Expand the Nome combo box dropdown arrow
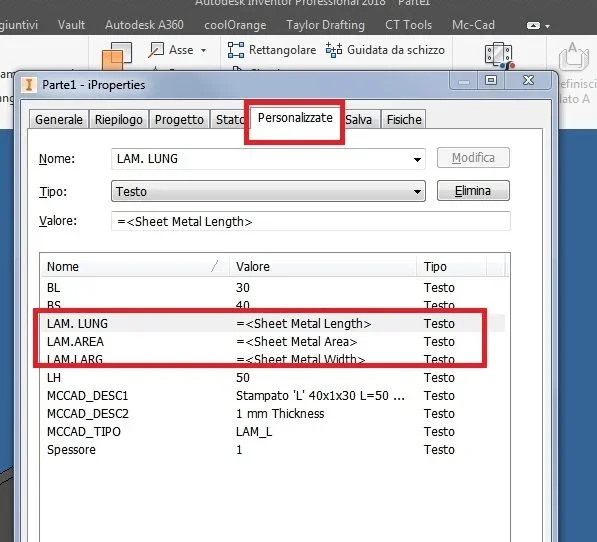The width and height of the screenshot is (597, 542). click(x=417, y=159)
